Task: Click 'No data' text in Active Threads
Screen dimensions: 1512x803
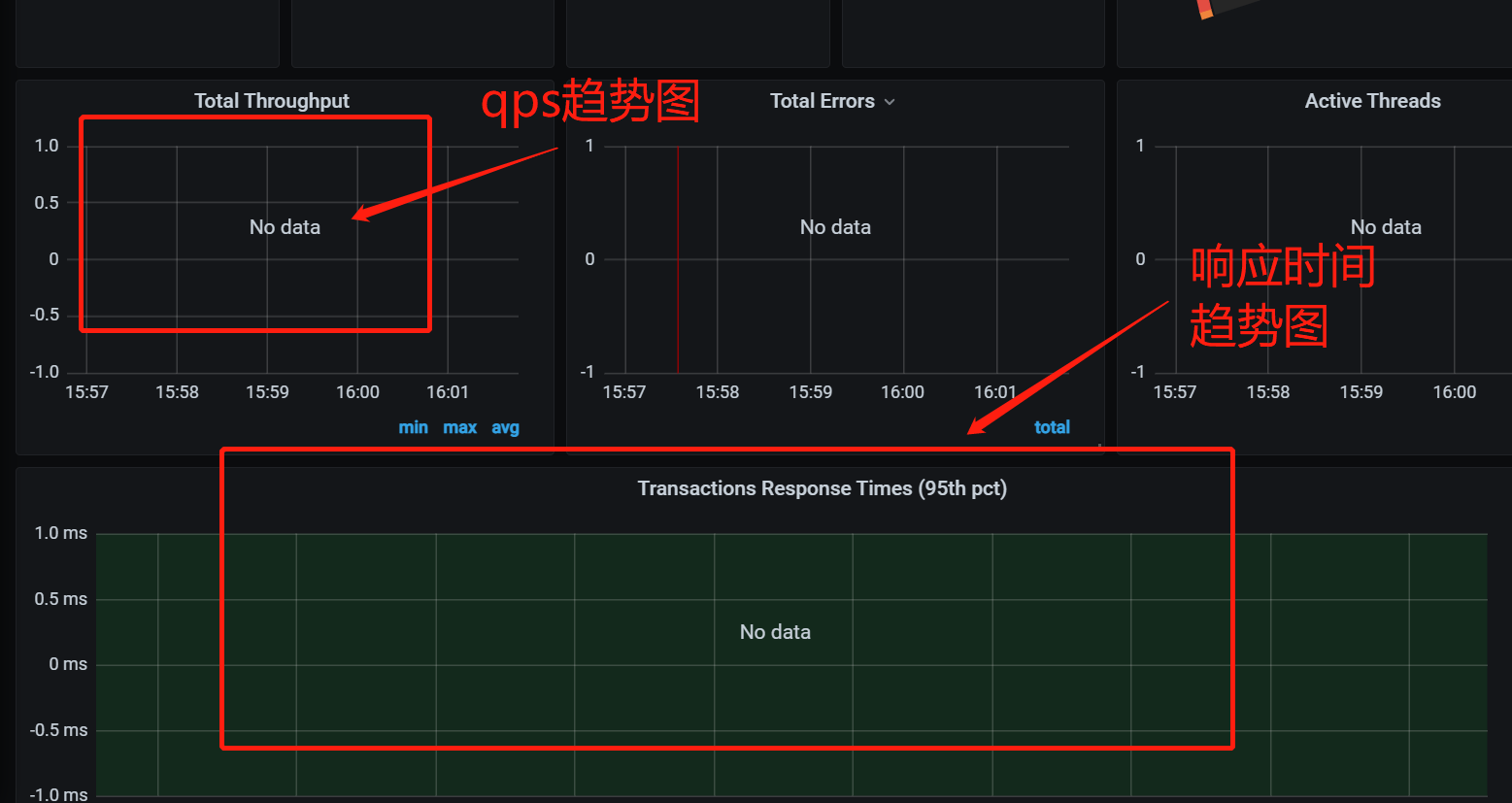Action: [1386, 227]
